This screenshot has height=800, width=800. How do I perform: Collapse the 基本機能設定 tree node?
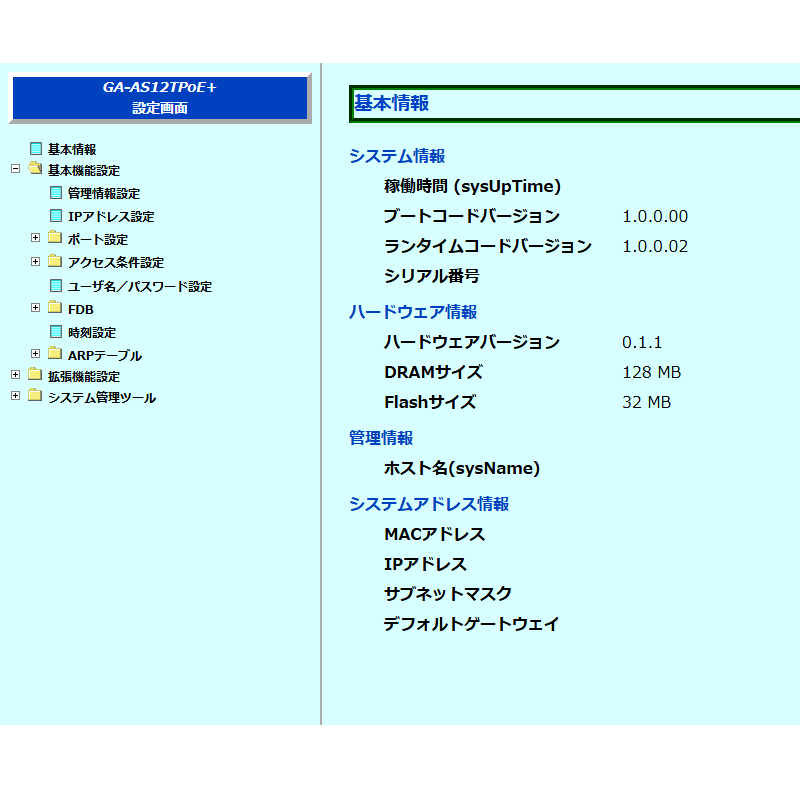click(x=15, y=169)
